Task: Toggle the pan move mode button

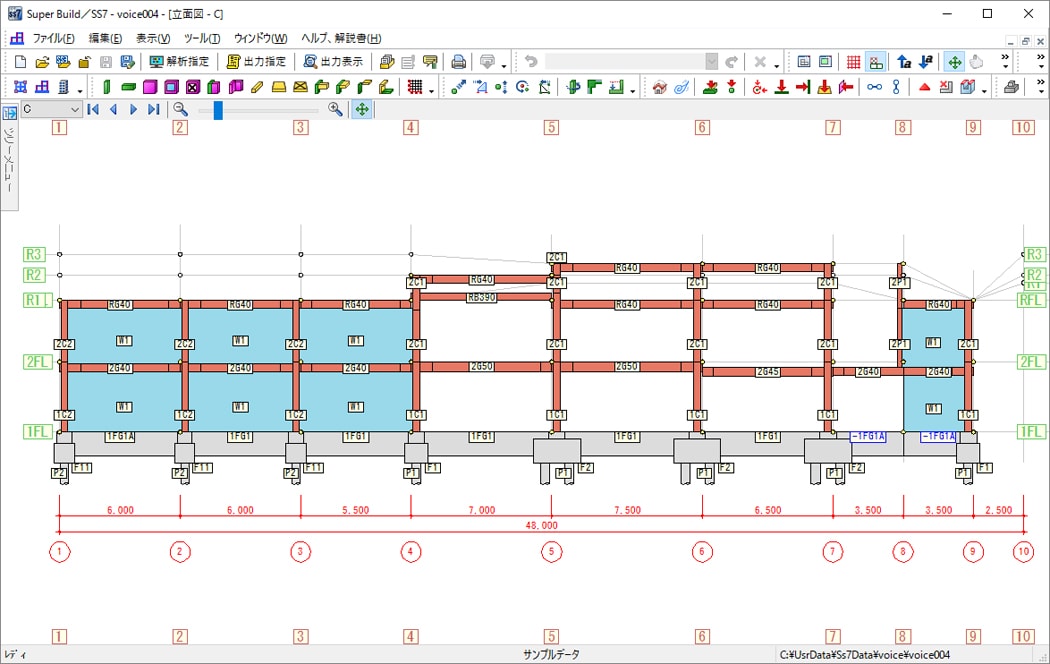Action: tap(954, 62)
